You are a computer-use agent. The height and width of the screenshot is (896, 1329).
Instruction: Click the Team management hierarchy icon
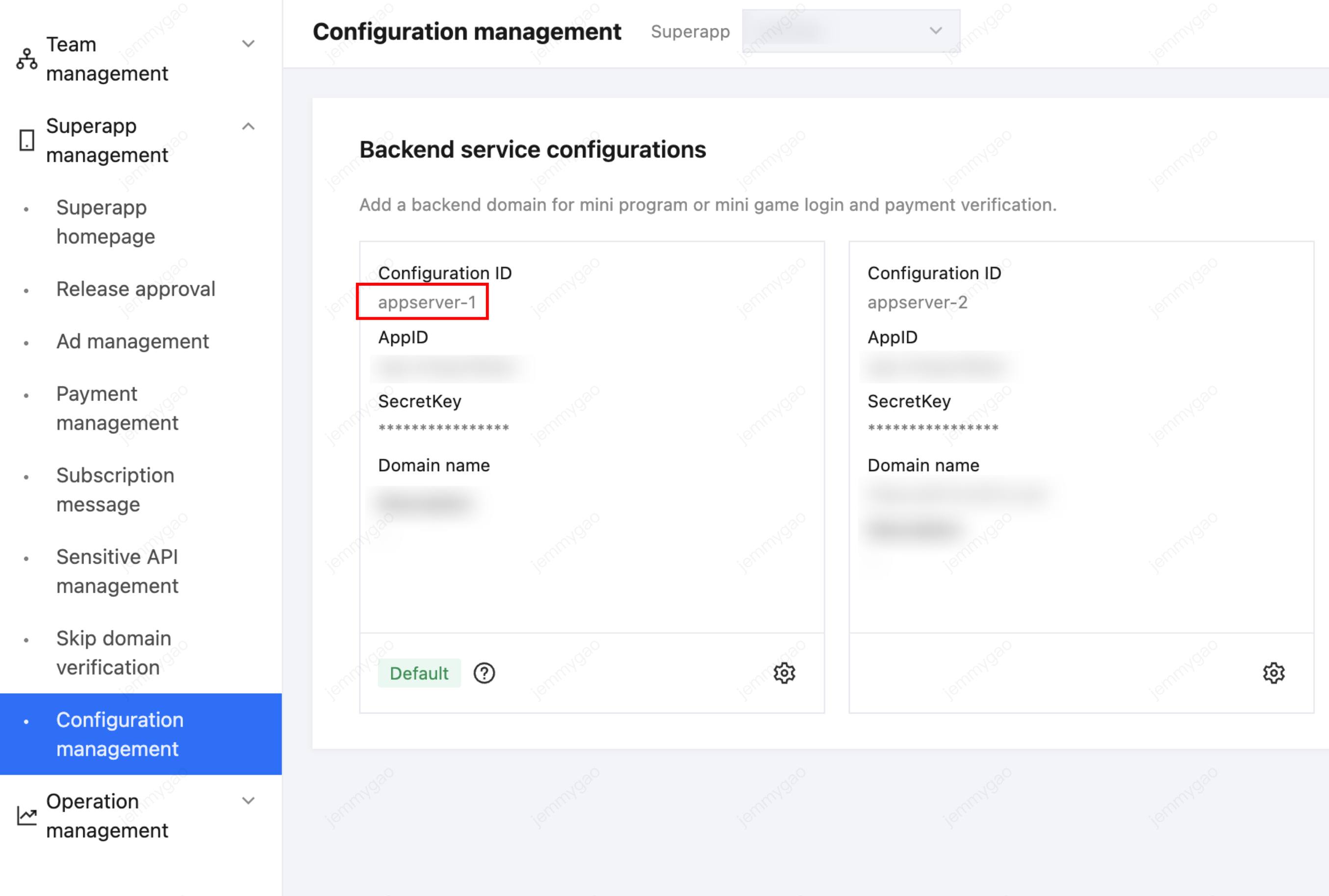(26, 59)
